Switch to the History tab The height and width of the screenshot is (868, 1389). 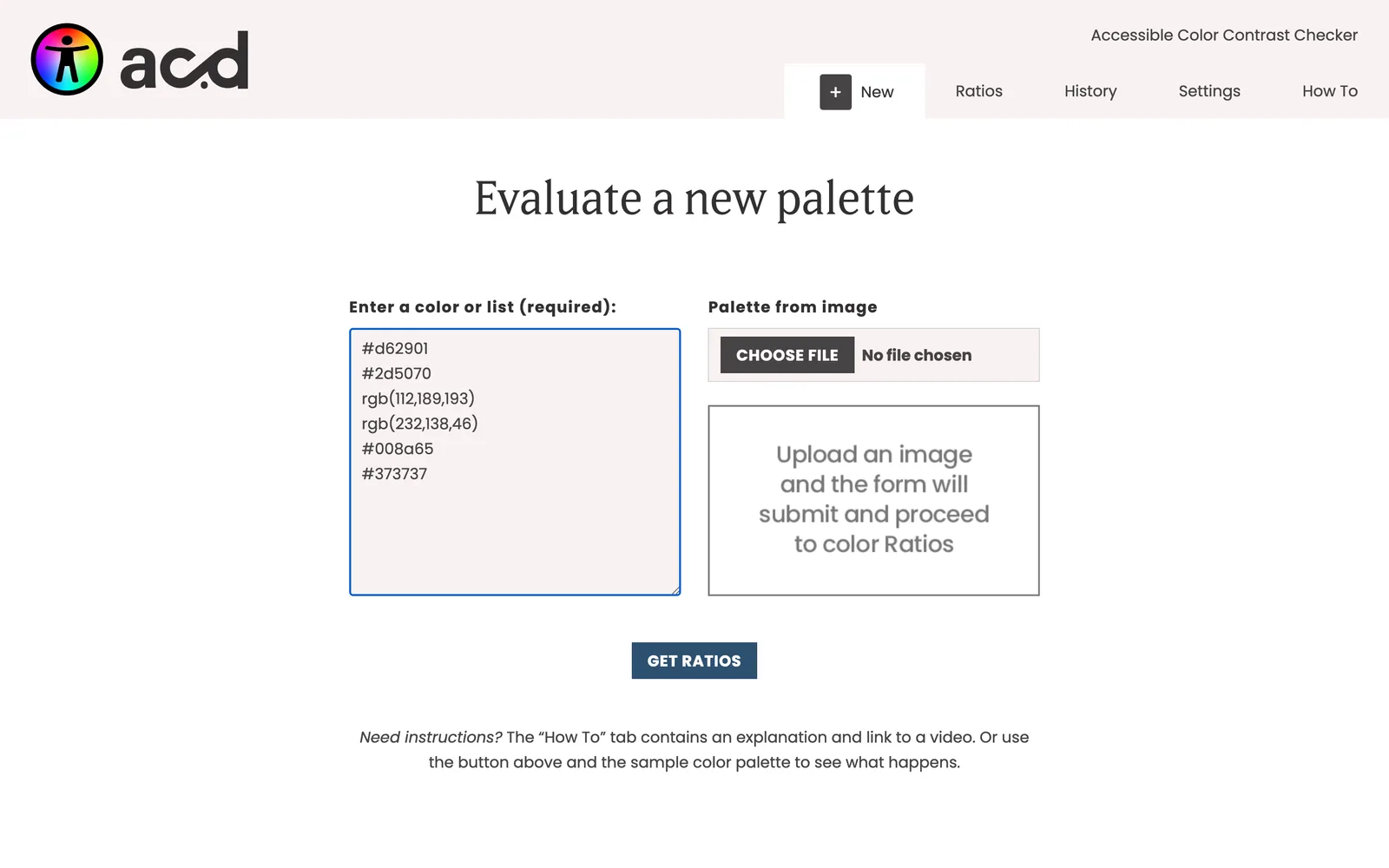1090,91
